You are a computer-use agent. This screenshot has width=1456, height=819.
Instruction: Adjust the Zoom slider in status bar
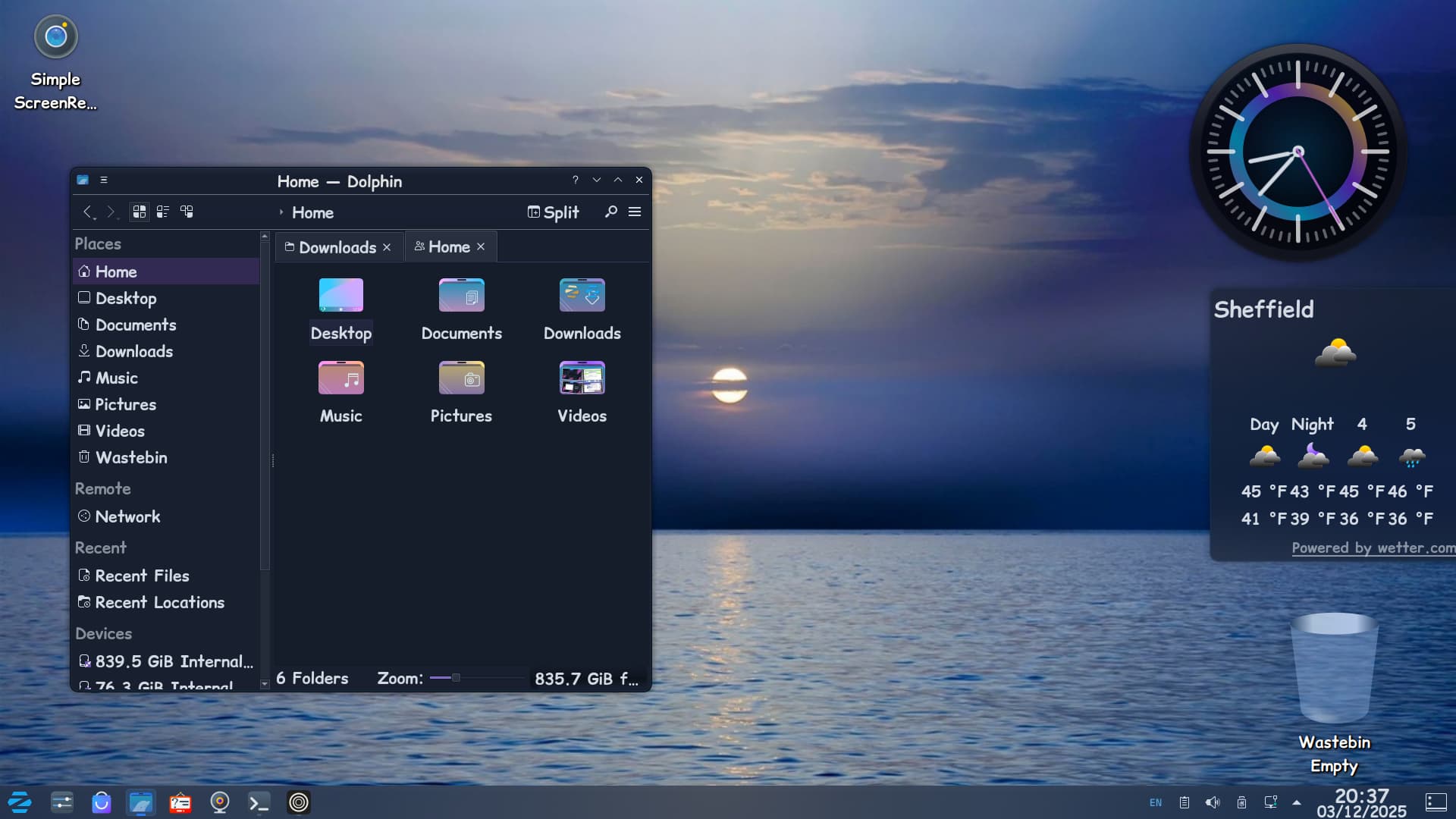click(x=456, y=678)
